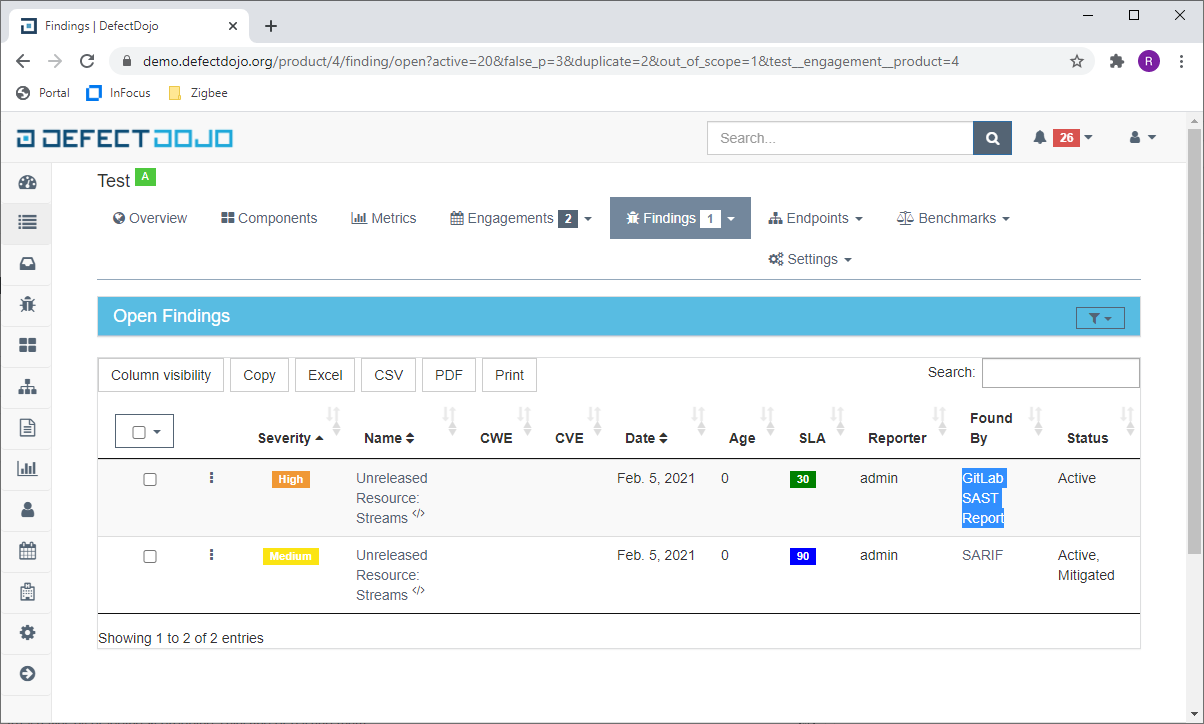Check the checkbox on the High severity finding
Screen dimensions: 1204x724
coord(150,479)
